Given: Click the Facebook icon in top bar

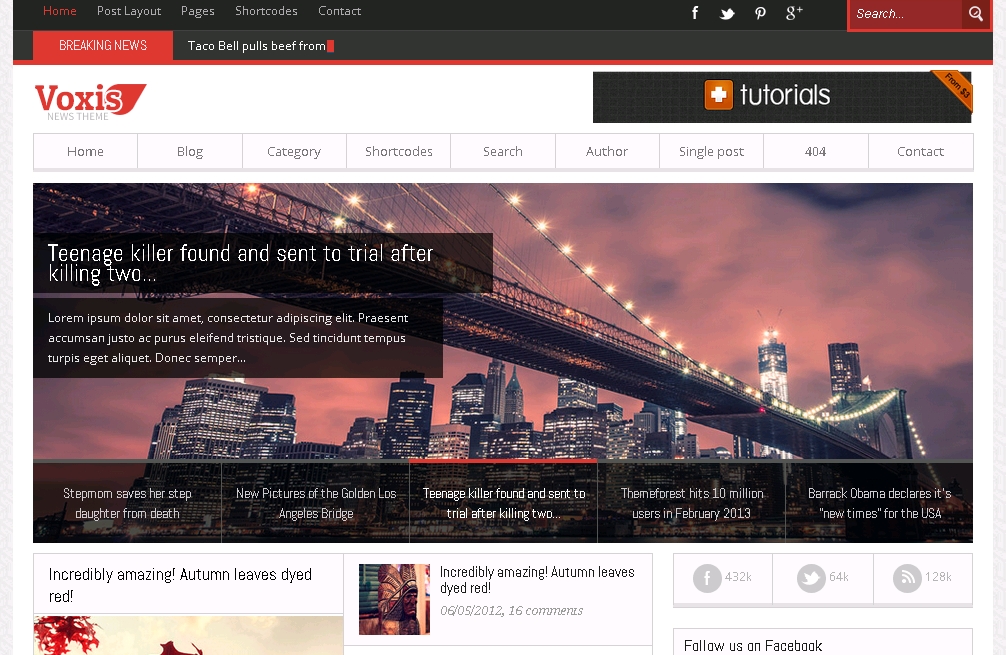Looking at the screenshot, I should pos(695,13).
